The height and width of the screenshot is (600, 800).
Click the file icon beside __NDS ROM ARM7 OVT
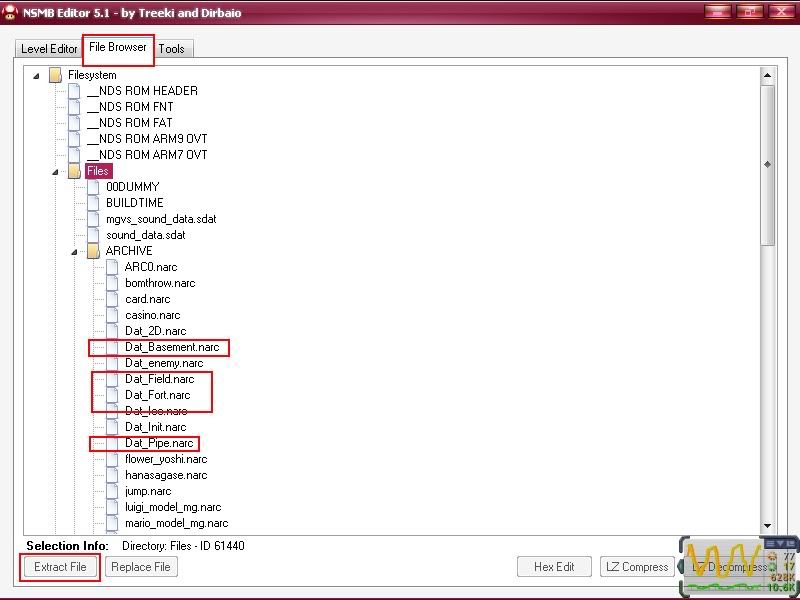pos(74,155)
